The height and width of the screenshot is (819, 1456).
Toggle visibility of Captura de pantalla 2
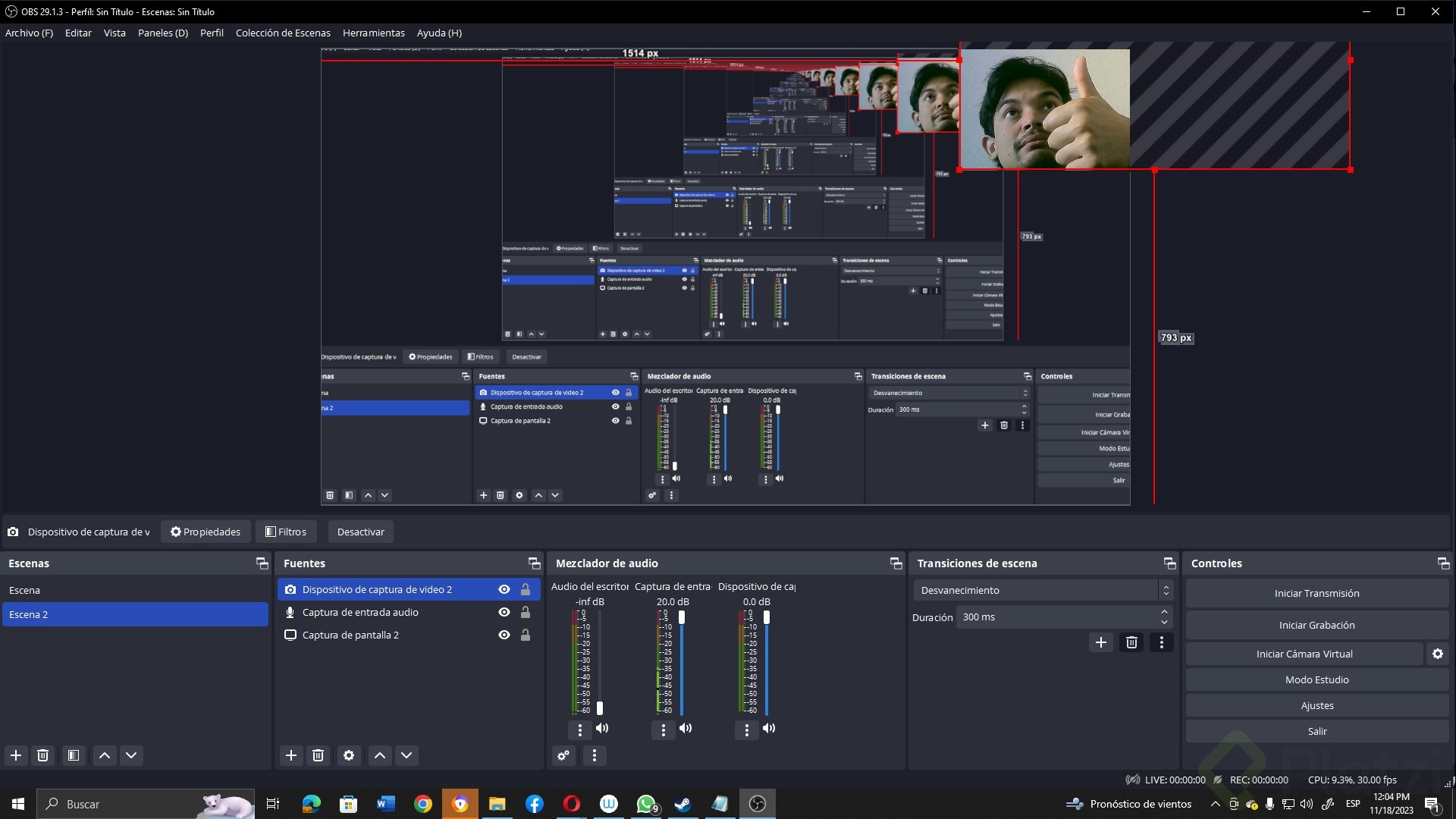click(x=504, y=635)
